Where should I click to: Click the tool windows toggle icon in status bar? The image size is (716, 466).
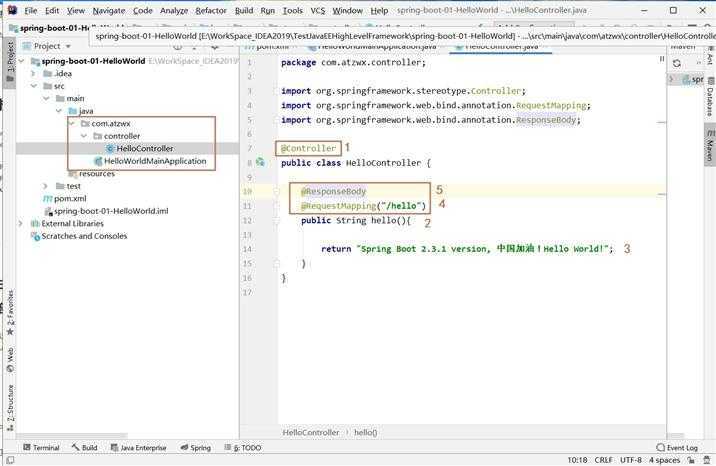pos(10,460)
